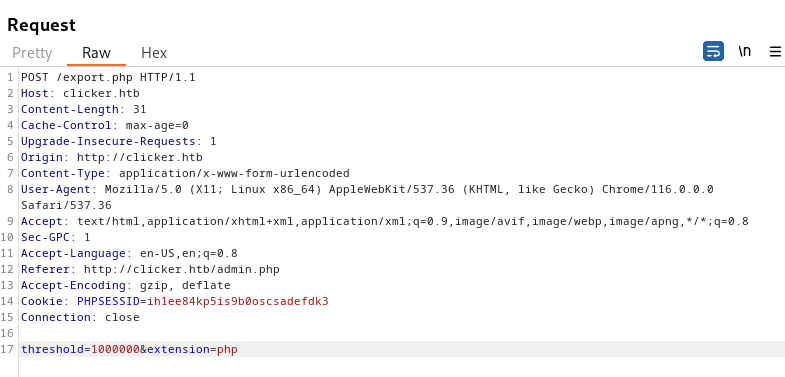Open the hamburger options menu

pos(775,52)
